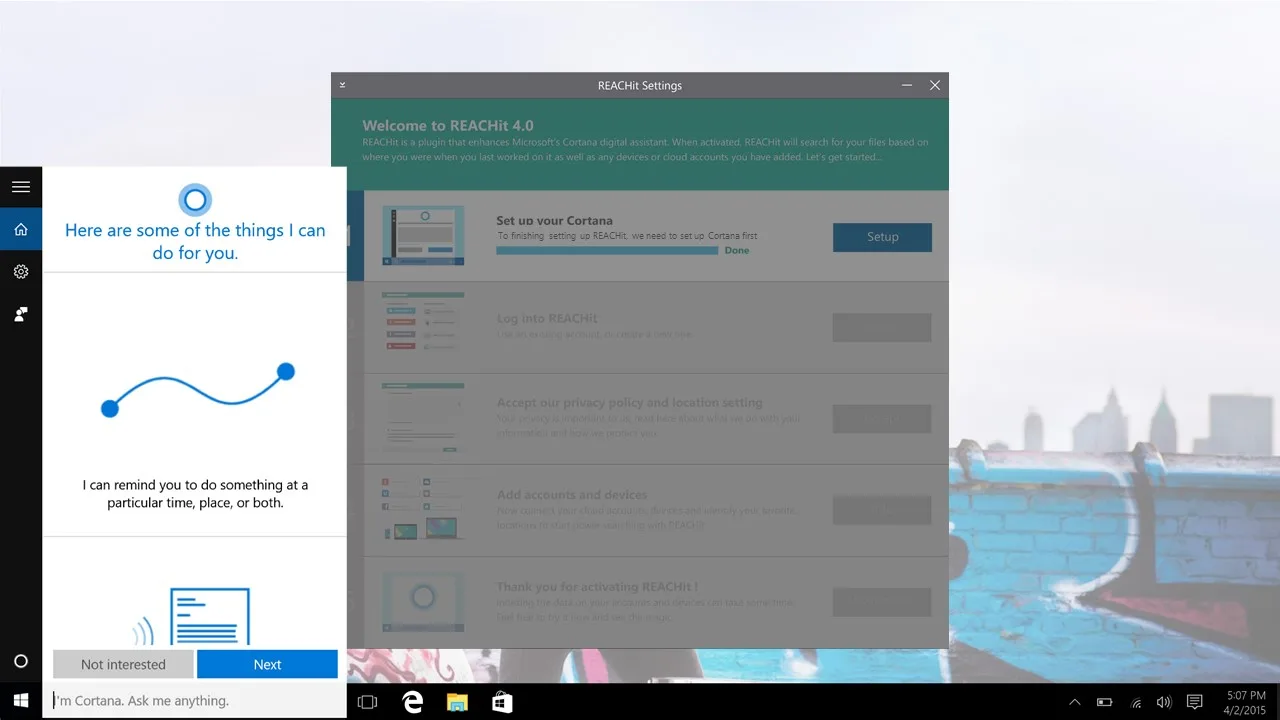Minimize the REACHit Settings window
Screen dimensions: 1280x720
(907, 85)
